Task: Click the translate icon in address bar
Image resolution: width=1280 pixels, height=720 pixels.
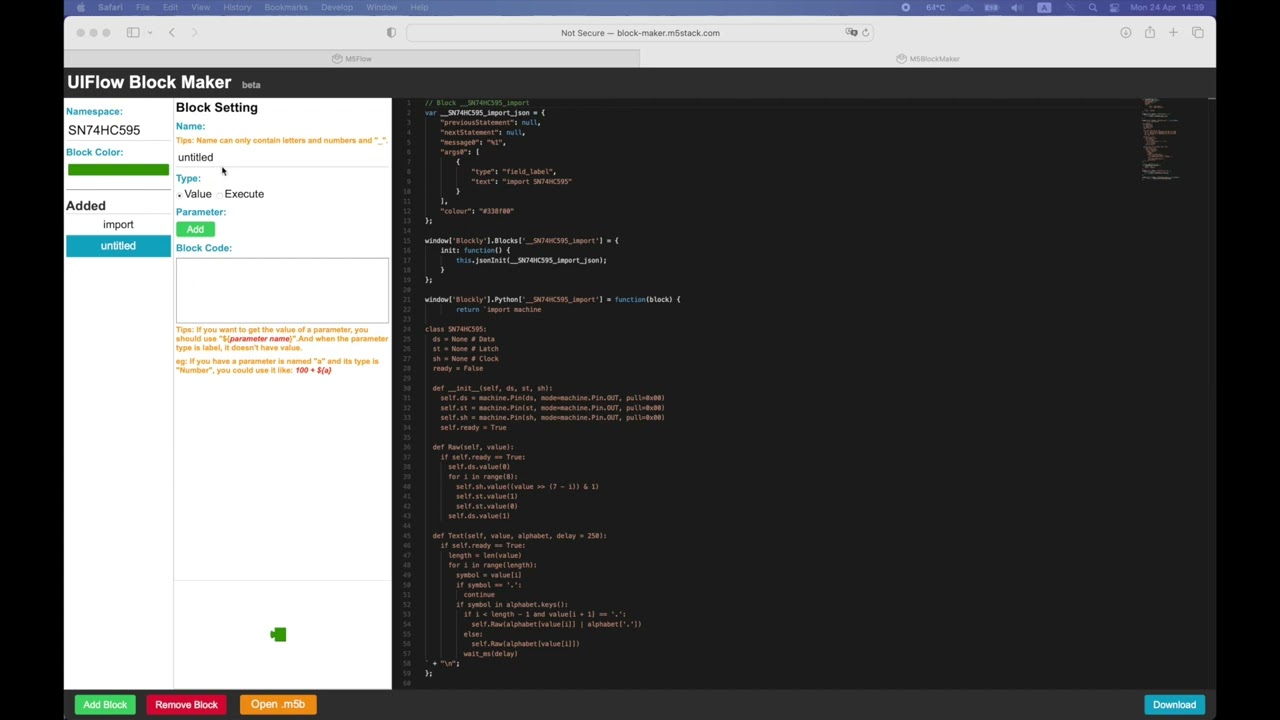Action: pos(851,32)
